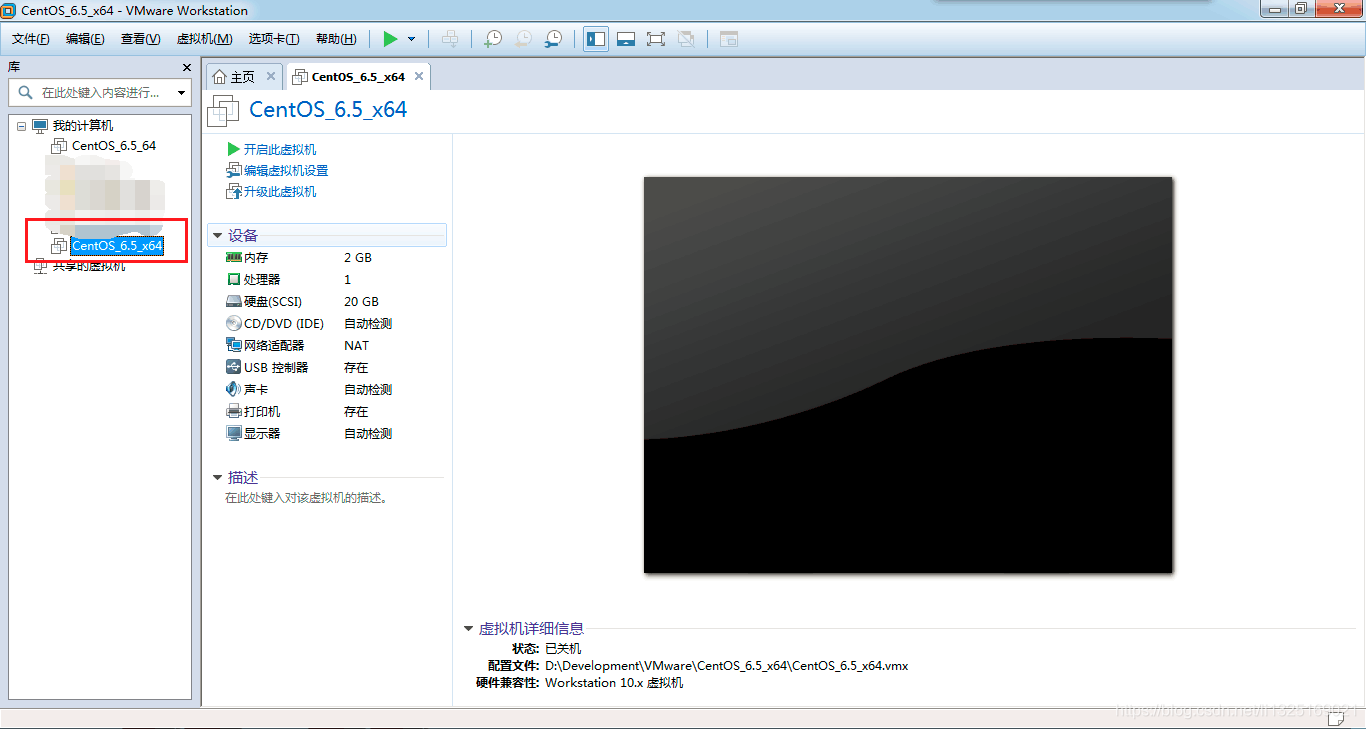Collapse the 设备 section
The image size is (1366, 729).
coord(217,236)
